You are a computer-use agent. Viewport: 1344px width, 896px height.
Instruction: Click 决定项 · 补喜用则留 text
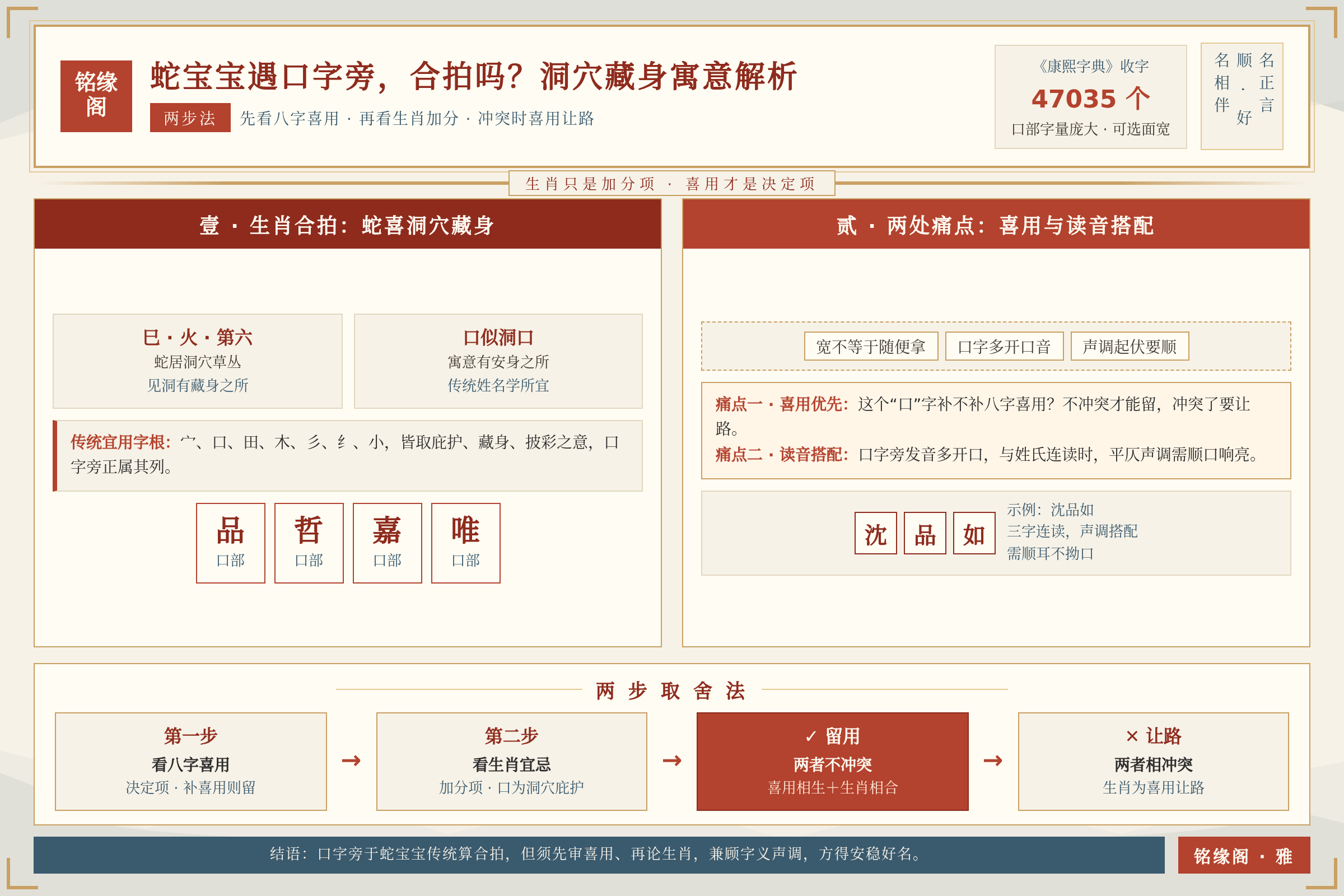click(191, 787)
